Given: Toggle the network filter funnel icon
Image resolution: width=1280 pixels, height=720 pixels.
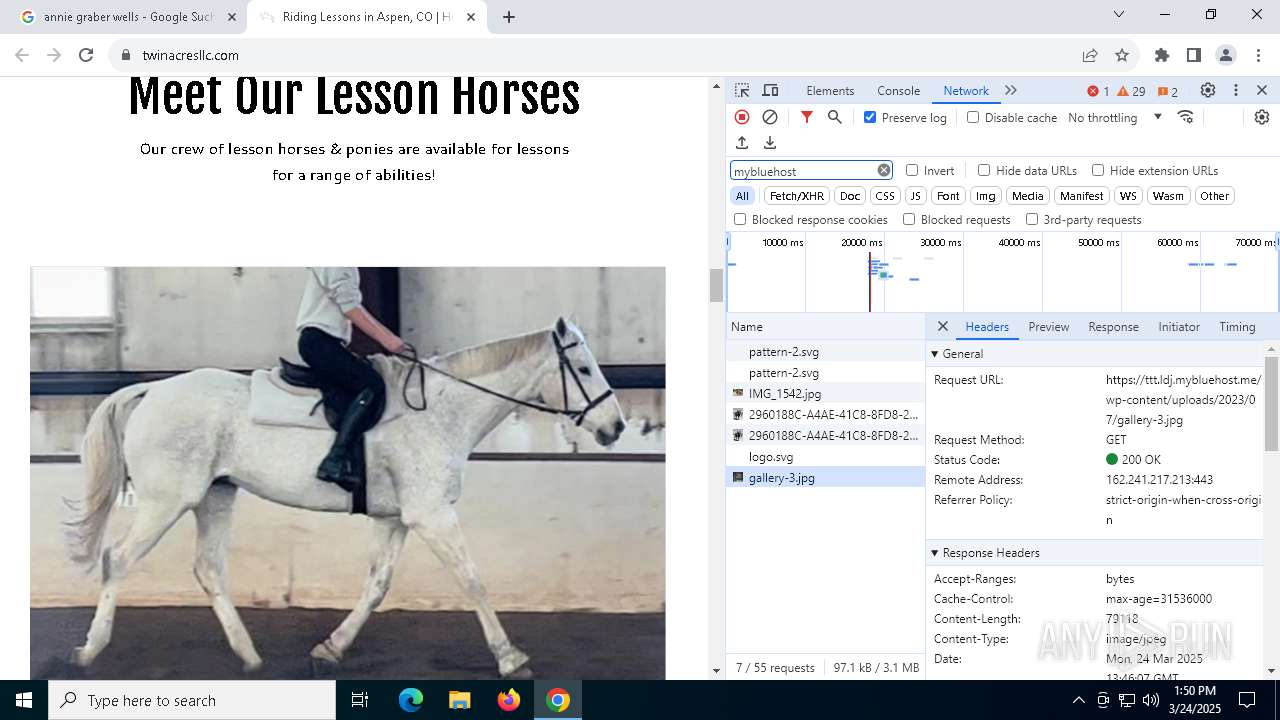Looking at the screenshot, I should [x=807, y=118].
